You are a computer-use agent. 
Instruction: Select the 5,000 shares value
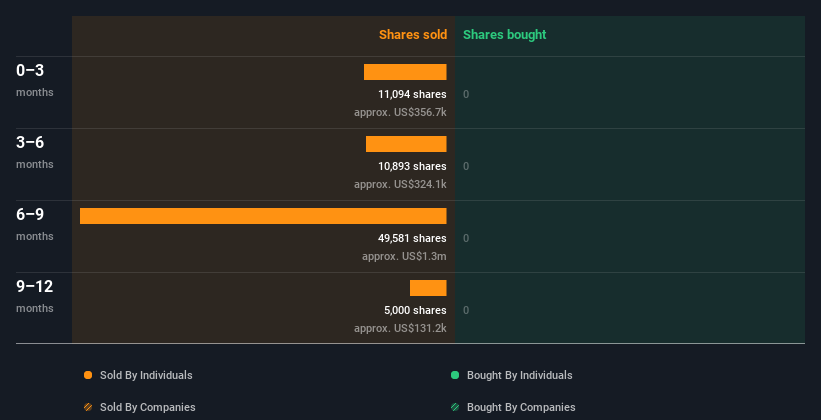coord(415,310)
